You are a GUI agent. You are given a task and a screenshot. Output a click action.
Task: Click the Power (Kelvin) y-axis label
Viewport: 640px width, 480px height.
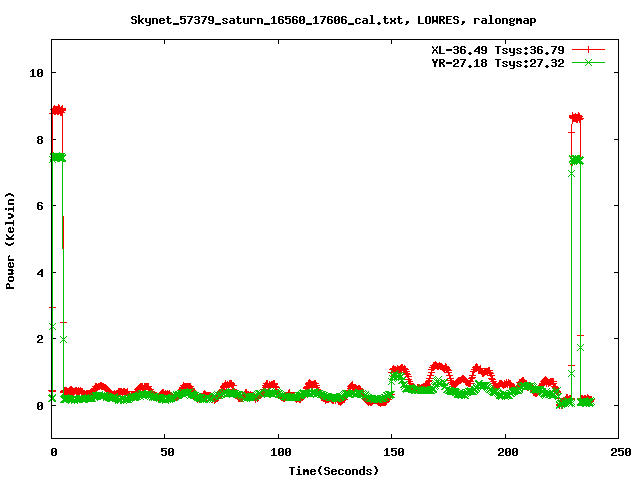point(11,239)
